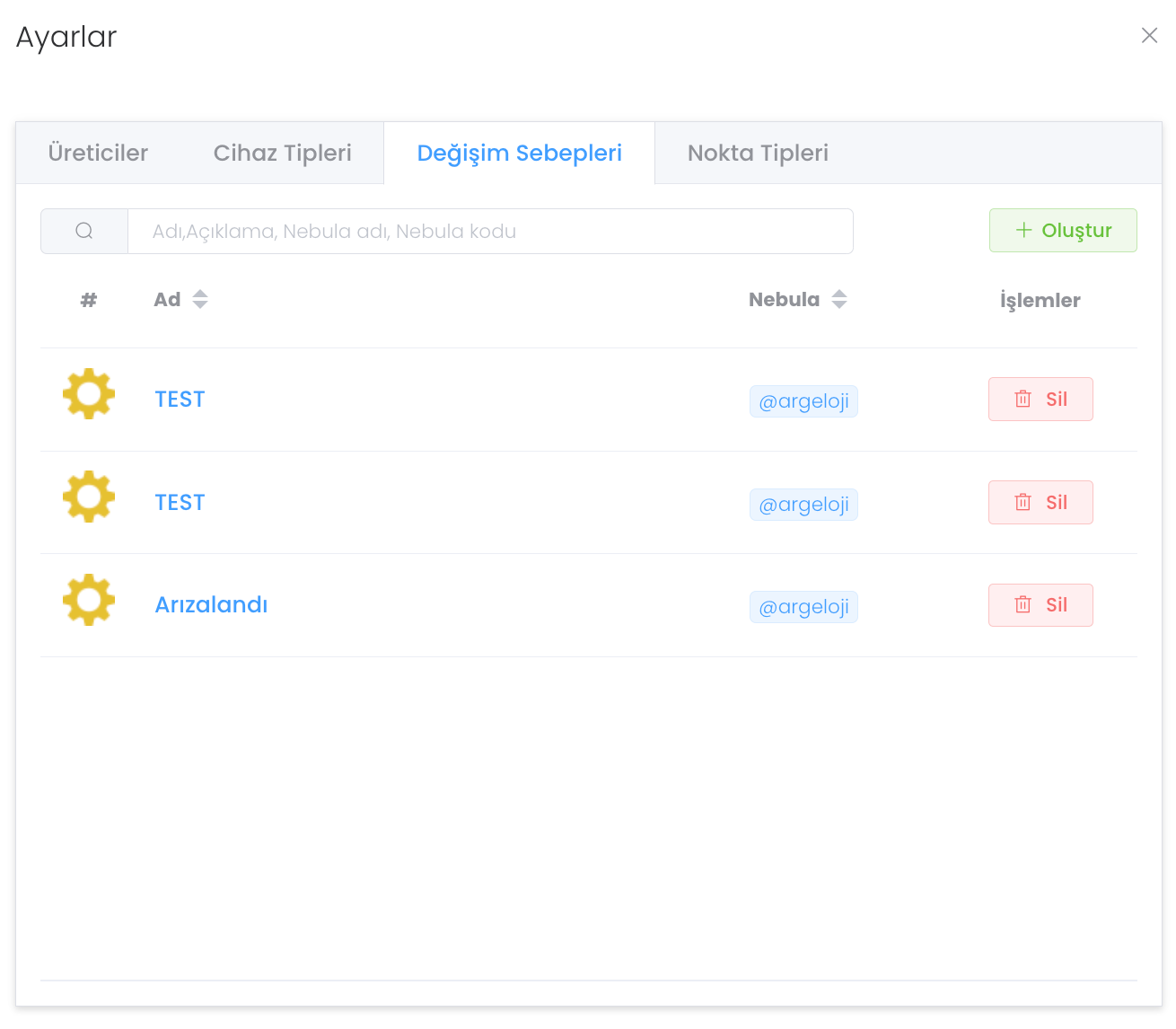1176x1029 pixels.
Task: Sort the table by Nebula column
Action: tap(838, 300)
